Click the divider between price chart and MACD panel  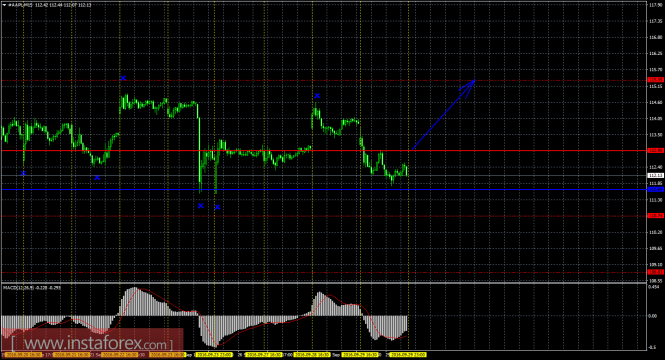[x=324, y=282]
